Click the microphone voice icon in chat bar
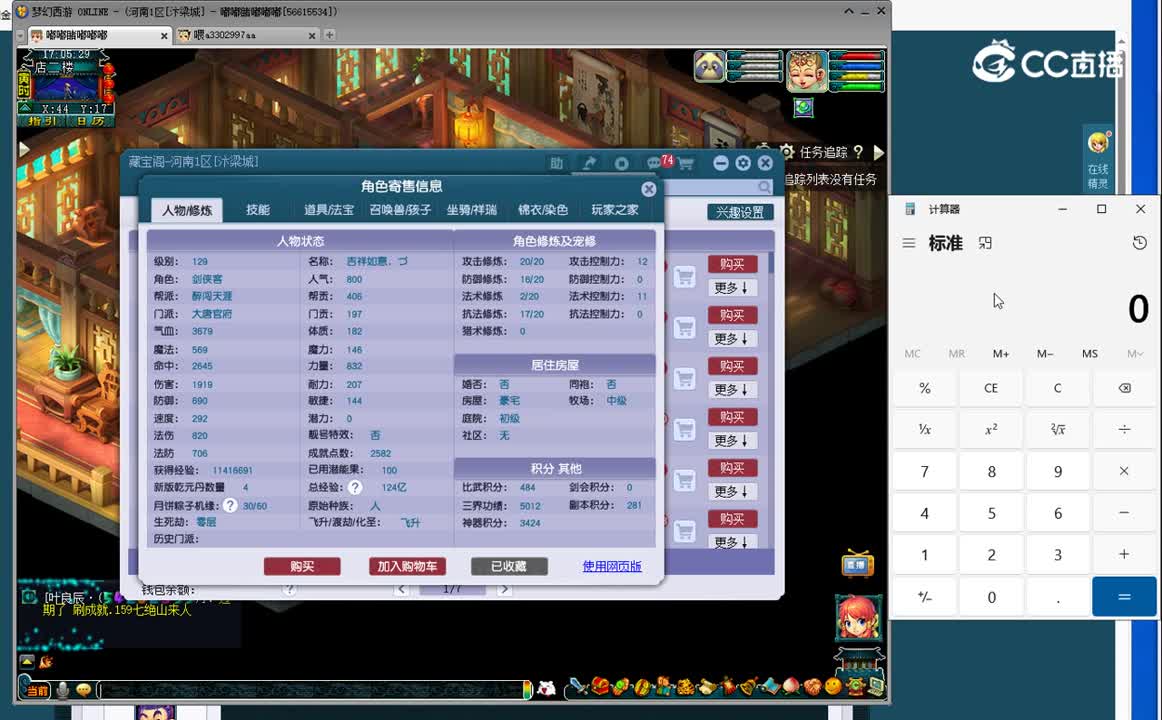 63,690
